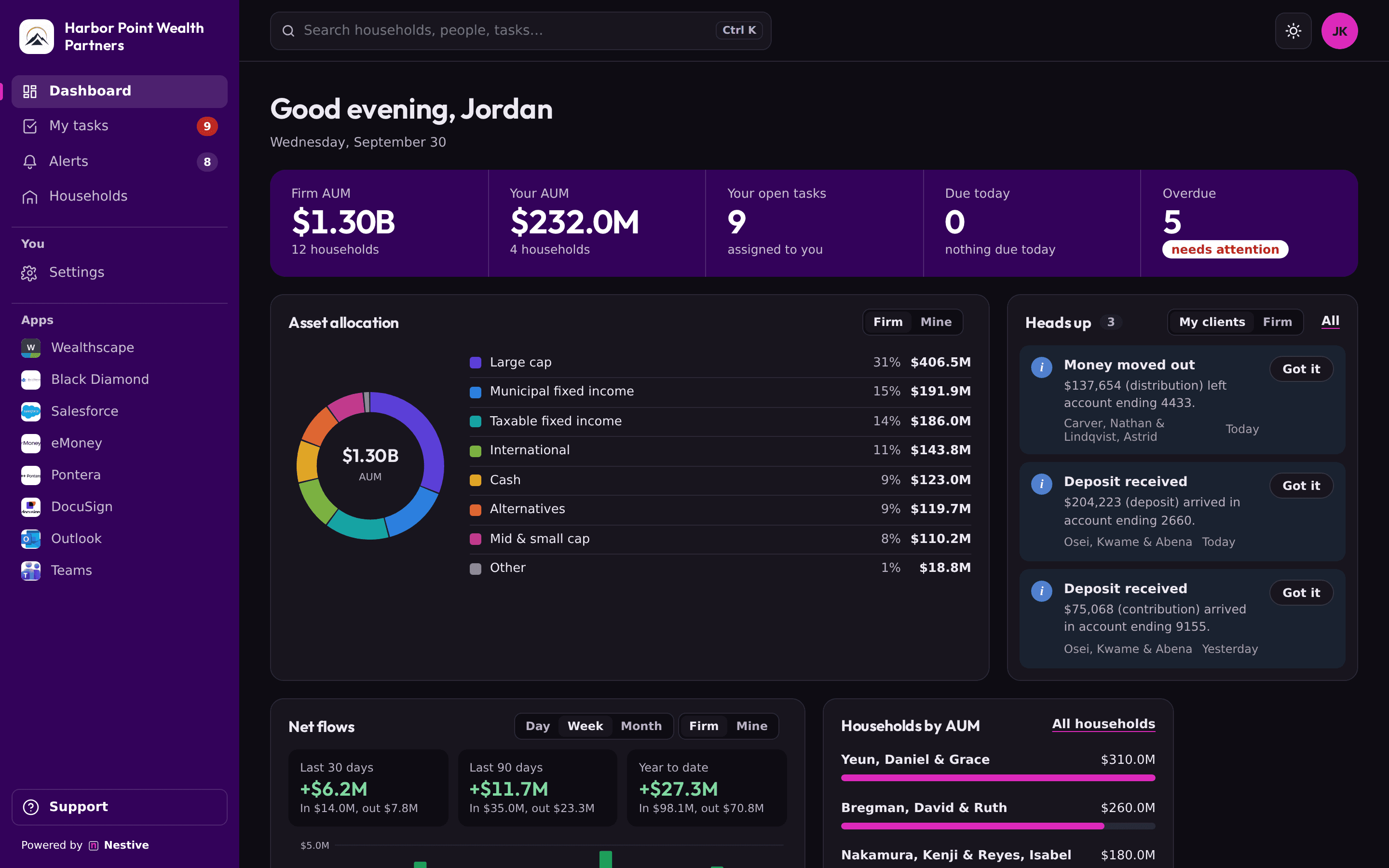The image size is (1389, 868).
Task: Click the Last 30 days flow card
Action: [x=368, y=787]
